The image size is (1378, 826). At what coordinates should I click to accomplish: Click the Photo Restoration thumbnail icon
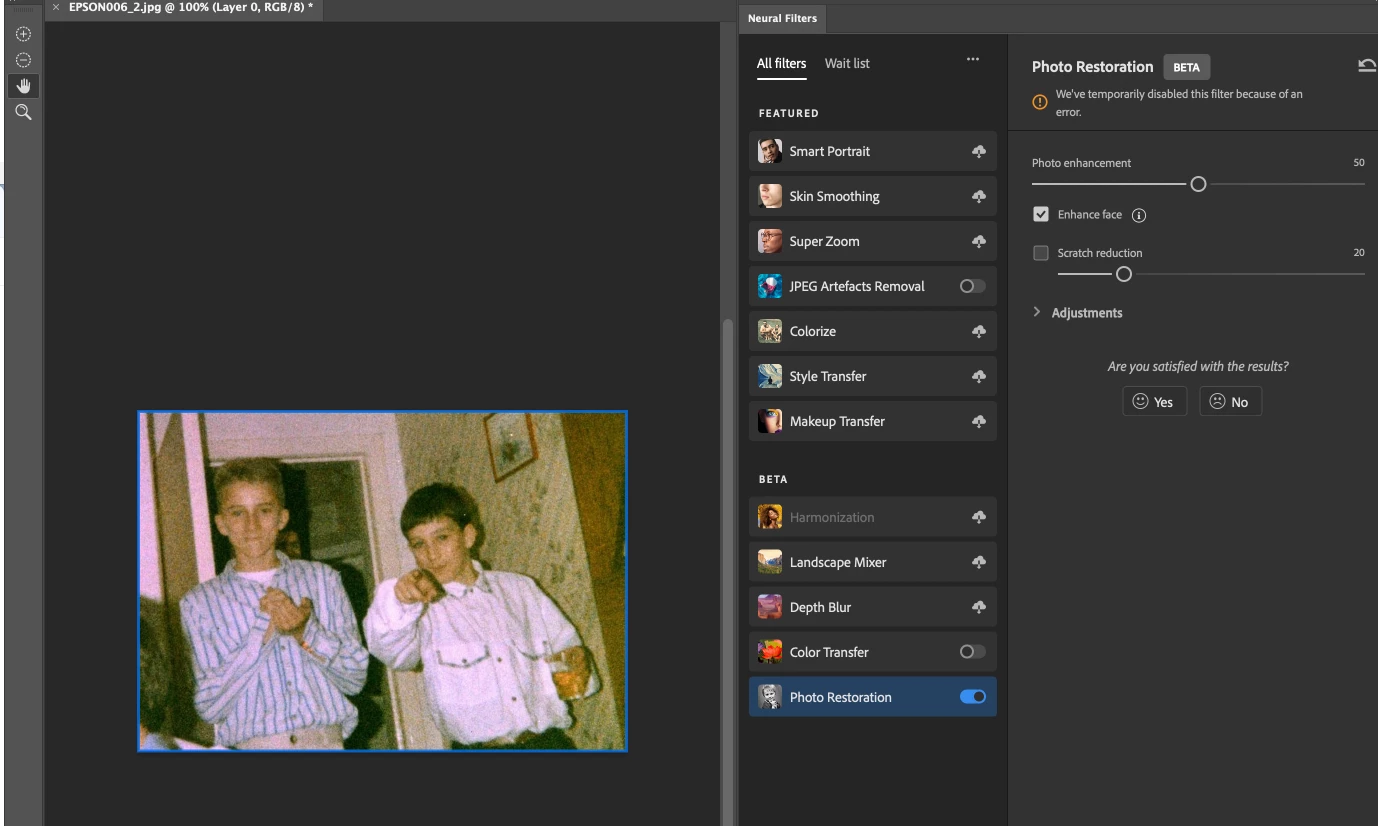pos(770,697)
